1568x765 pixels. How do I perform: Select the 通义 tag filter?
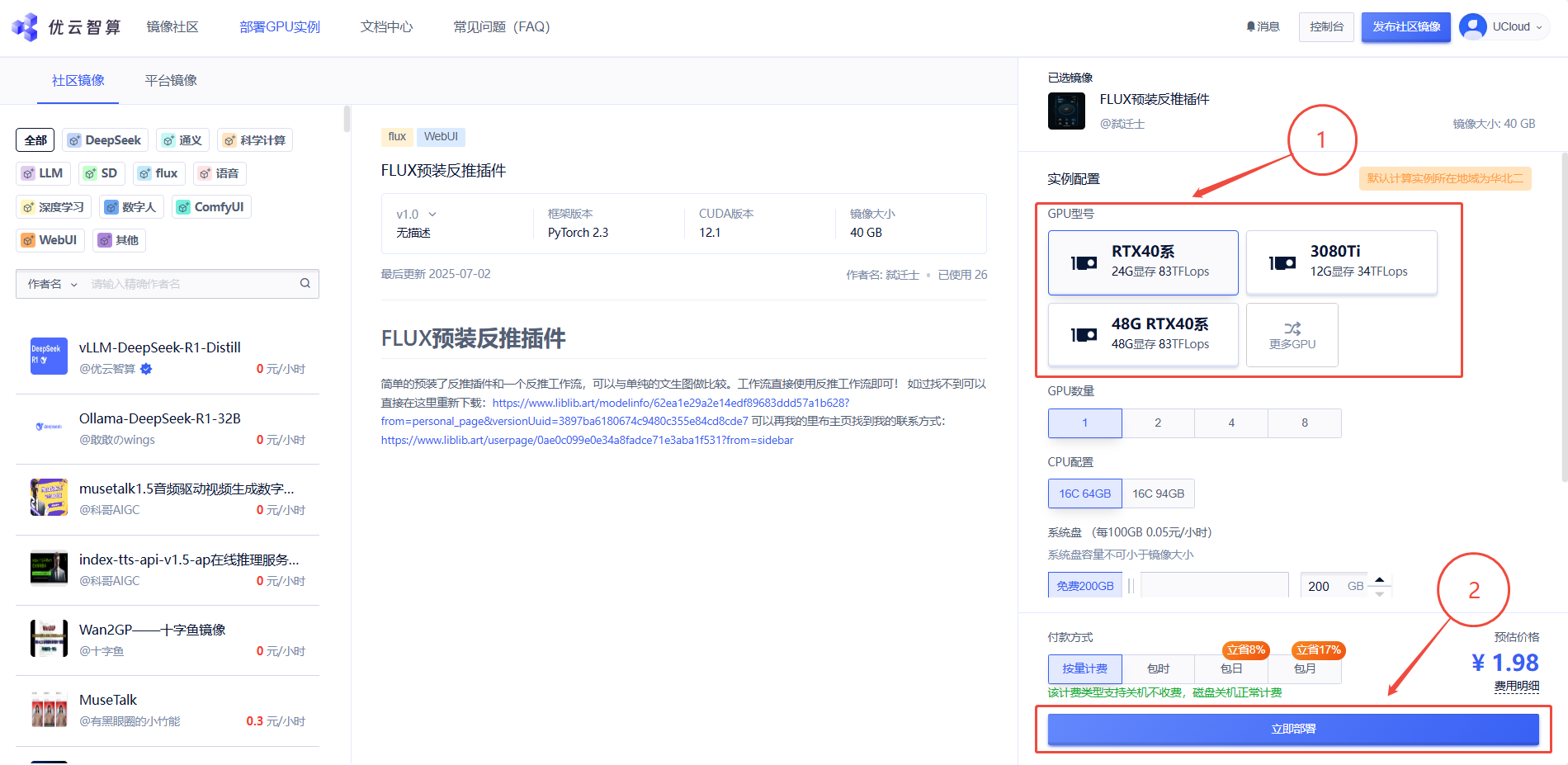(x=182, y=140)
